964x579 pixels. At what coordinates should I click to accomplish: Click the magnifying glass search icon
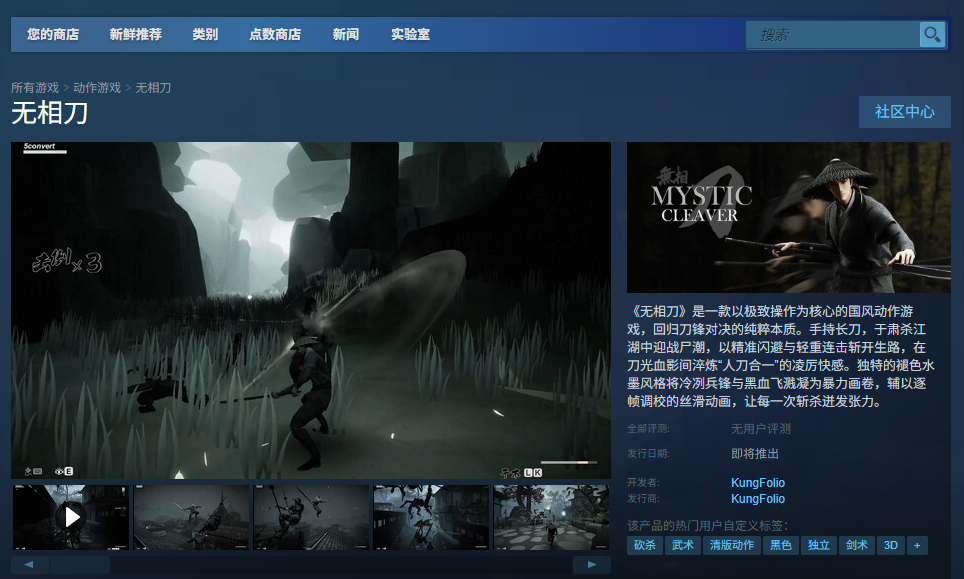[932, 35]
